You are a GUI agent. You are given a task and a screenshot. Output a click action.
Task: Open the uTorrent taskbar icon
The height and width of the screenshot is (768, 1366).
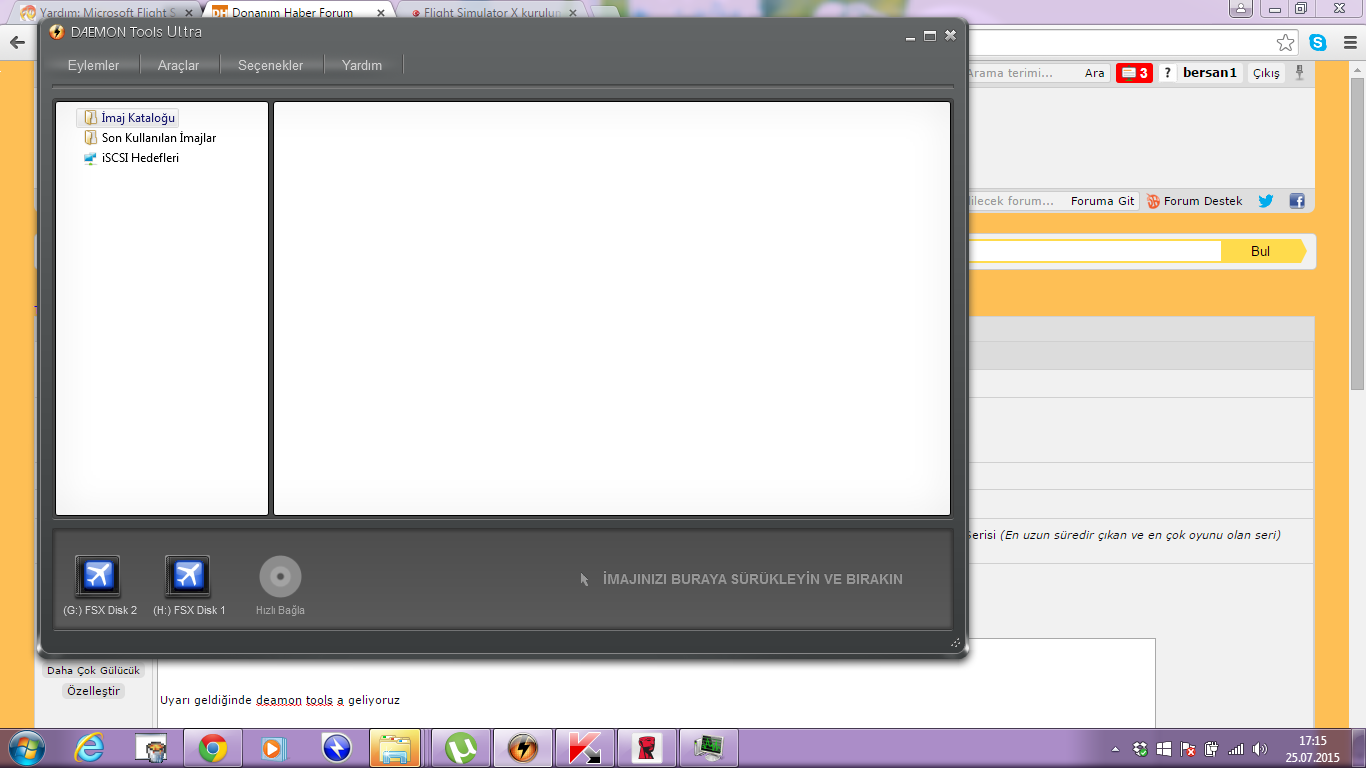click(460, 748)
